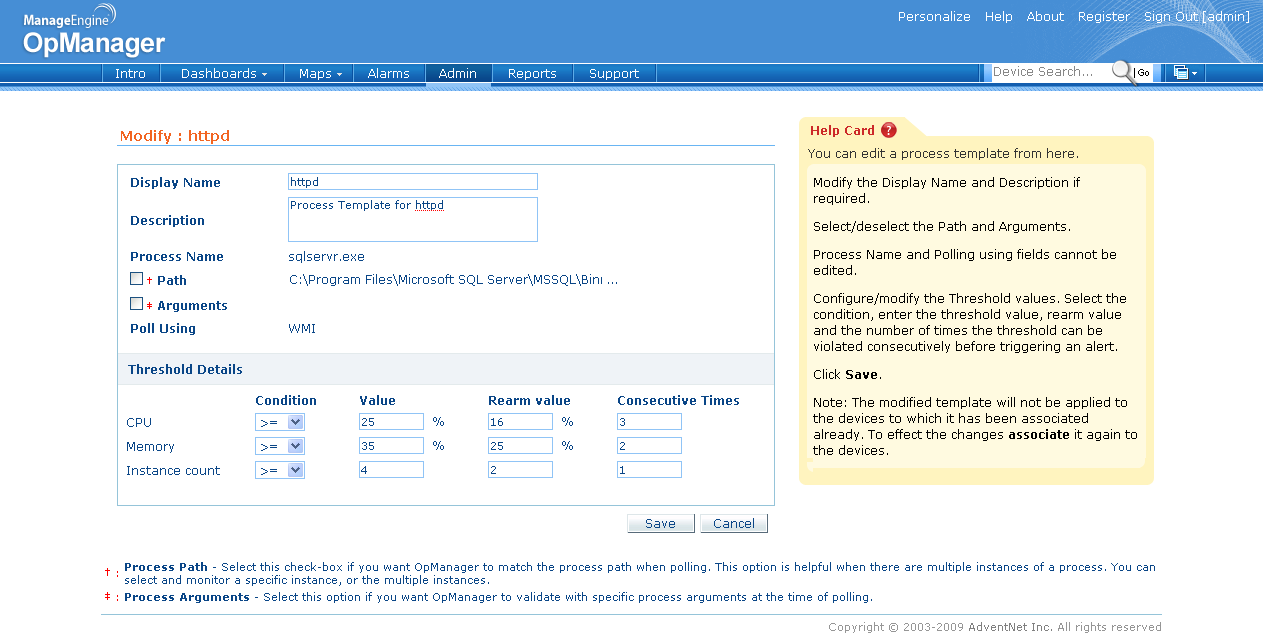Open the CPU condition dropdown
The height and width of the screenshot is (634, 1263).
280,422
